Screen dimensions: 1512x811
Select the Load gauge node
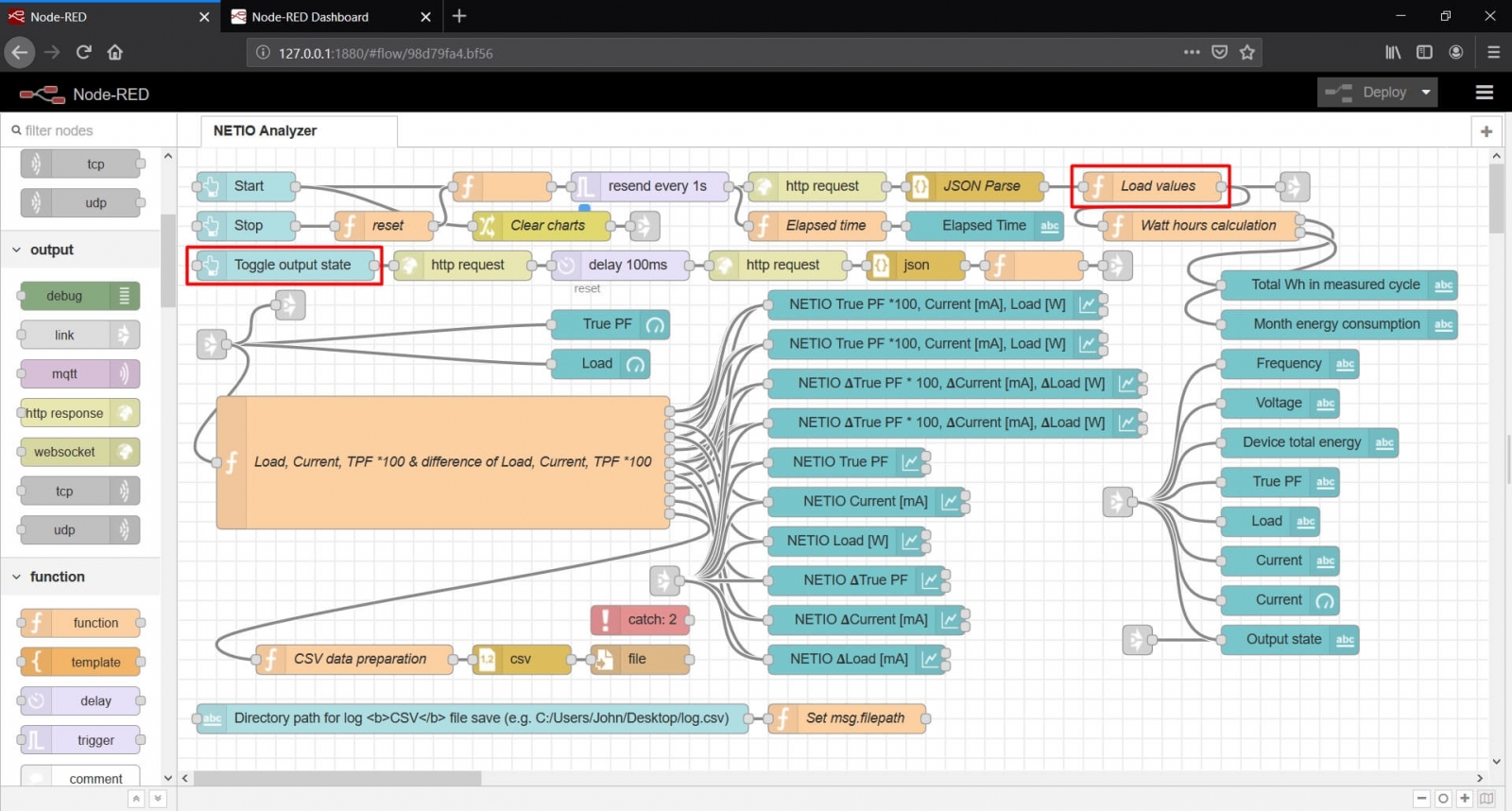click(x=600, y=363)
